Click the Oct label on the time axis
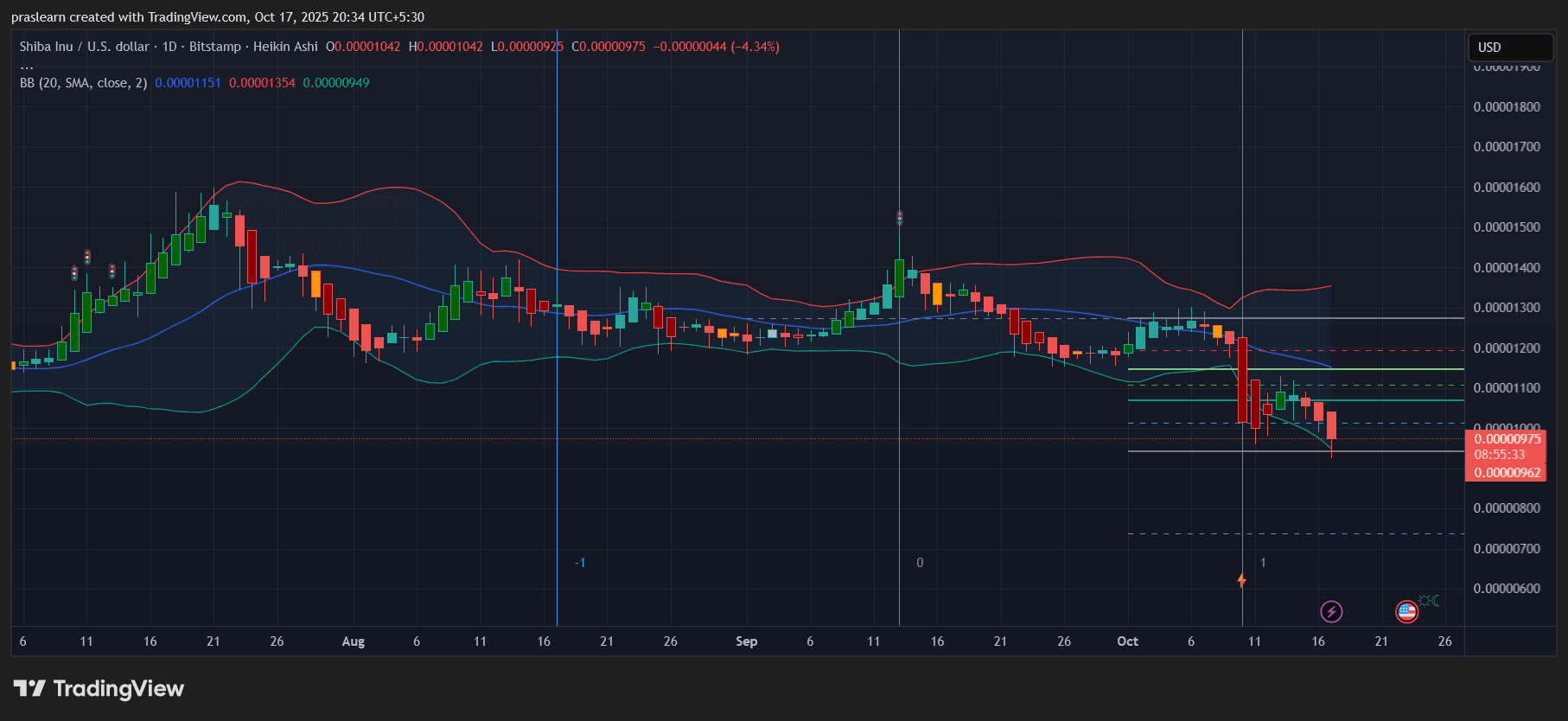The width and height of the screenshot is (1568, 721). point(1127,641)
